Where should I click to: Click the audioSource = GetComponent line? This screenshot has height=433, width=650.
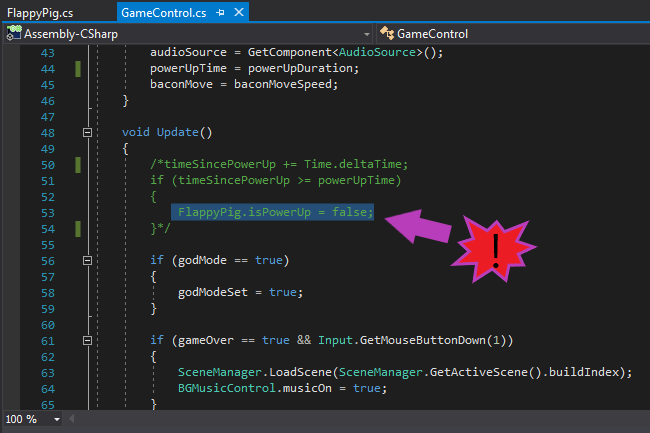point(296,52)
